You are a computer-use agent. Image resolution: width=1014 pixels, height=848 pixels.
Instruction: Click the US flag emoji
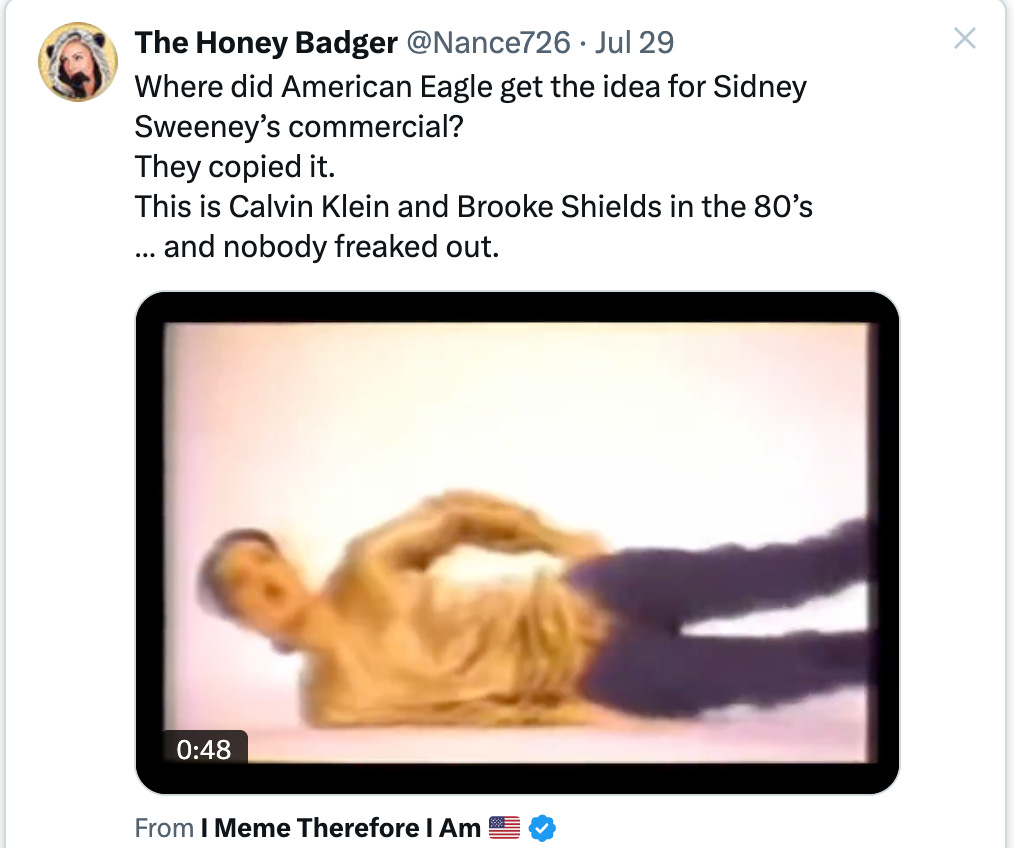coord(504,827)
